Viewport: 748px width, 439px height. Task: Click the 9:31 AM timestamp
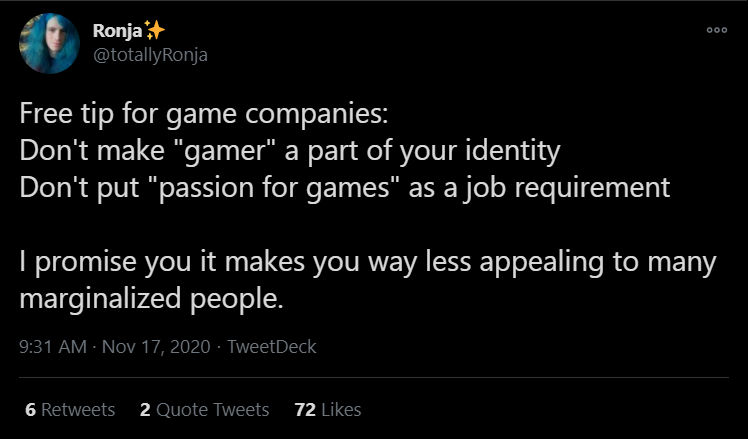(52, 347)
